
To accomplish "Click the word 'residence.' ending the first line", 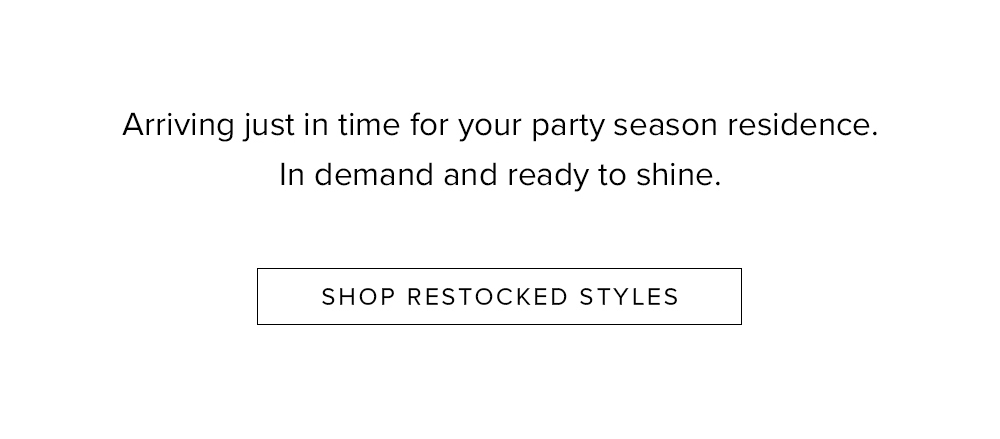I will (x=802, y=124).
